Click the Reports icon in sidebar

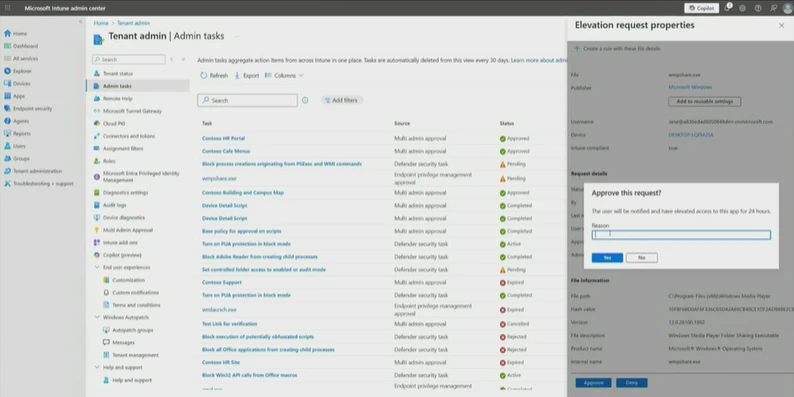point(7,134)
